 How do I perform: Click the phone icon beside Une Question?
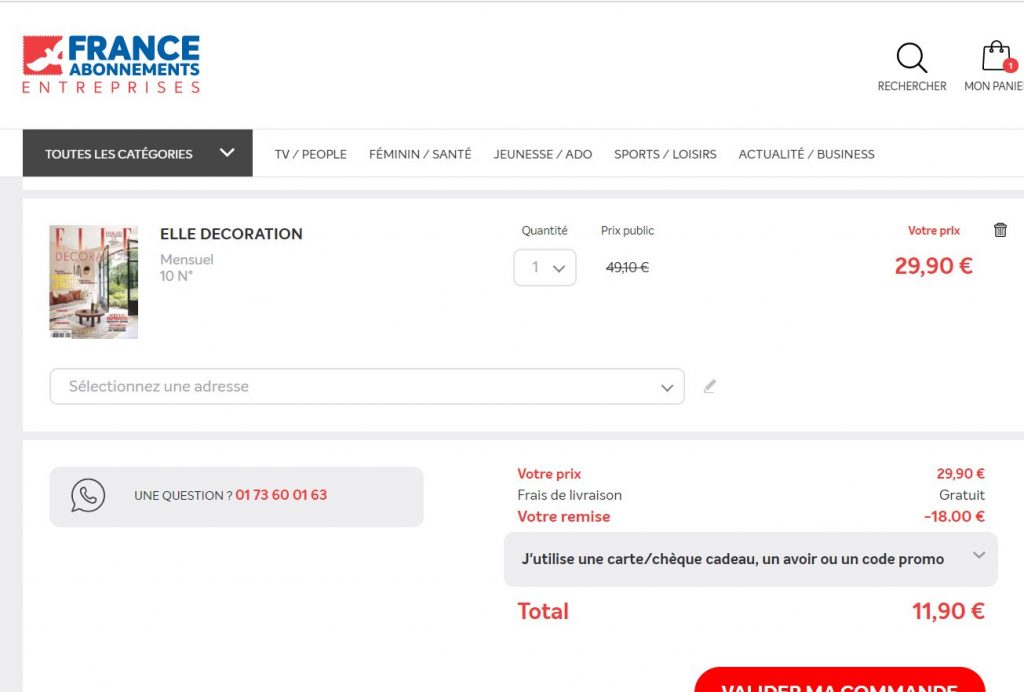pos(88,496)
